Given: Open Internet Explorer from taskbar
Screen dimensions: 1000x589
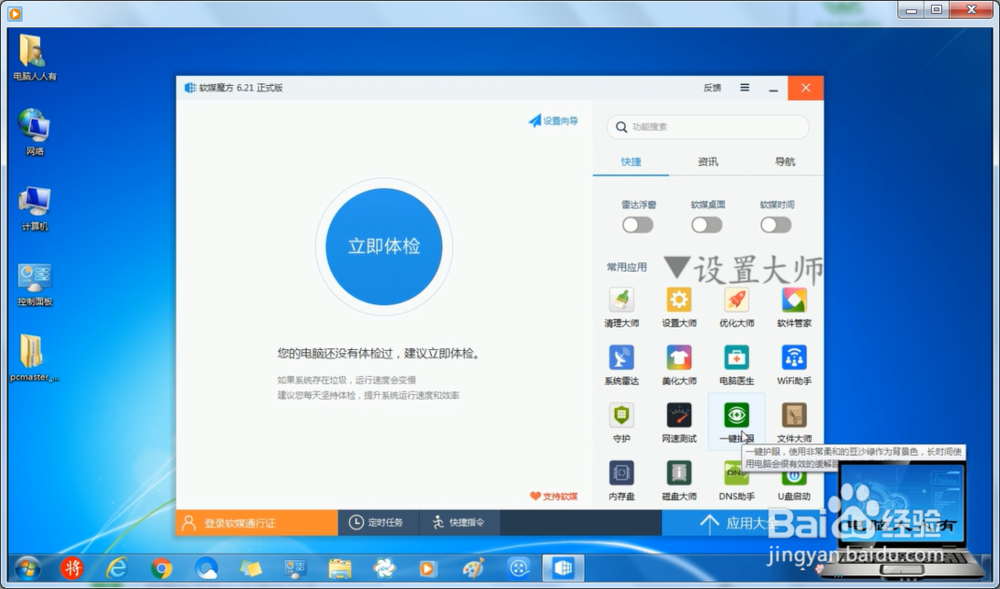Looking at the screenshot, I should pos(117,568).
